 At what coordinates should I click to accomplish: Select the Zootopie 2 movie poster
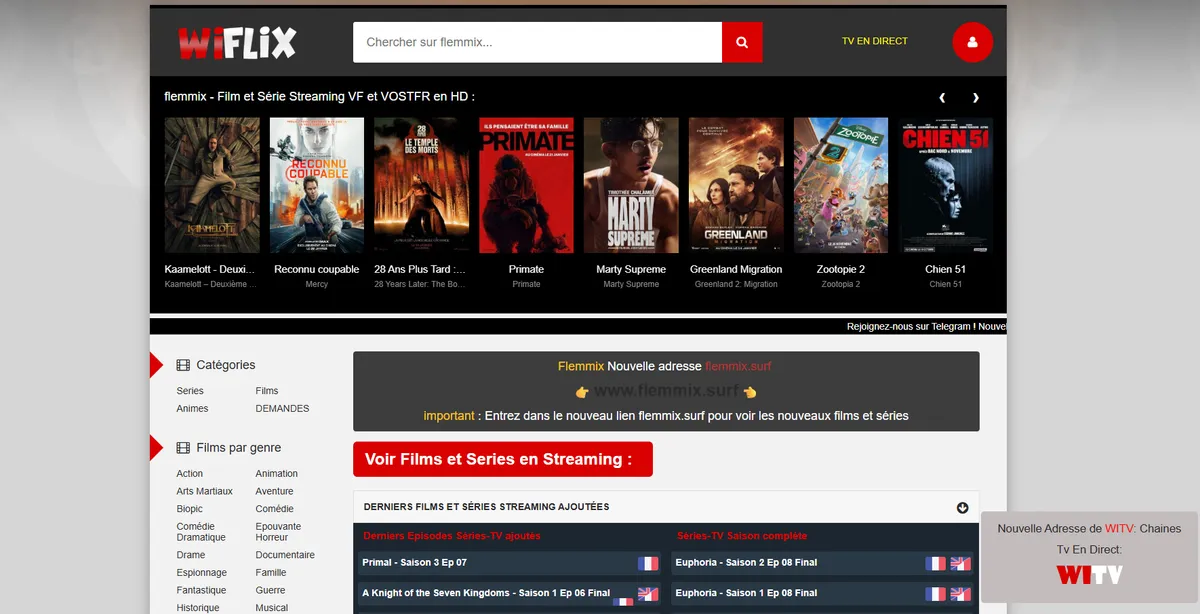(840, 185)
